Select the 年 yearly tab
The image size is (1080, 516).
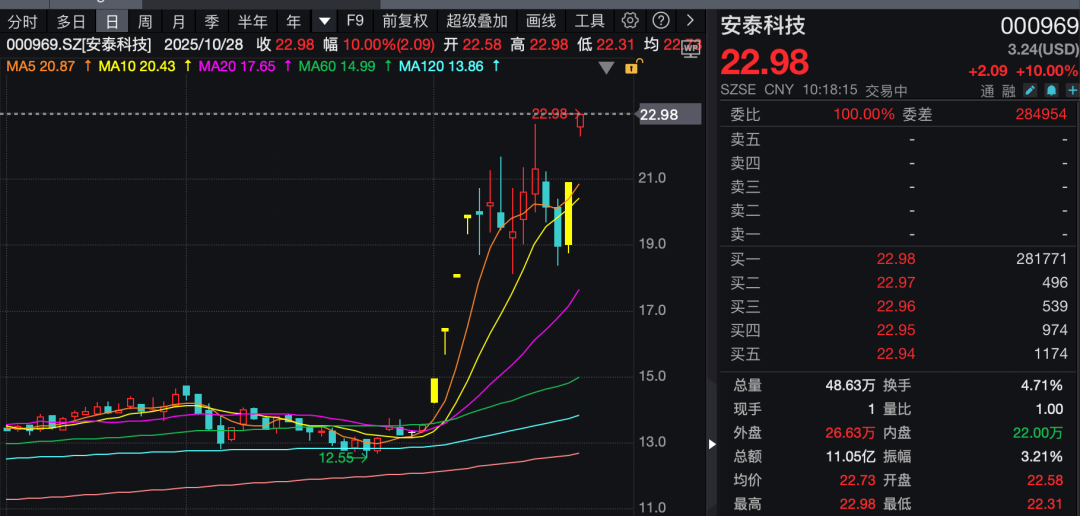click(x=294, y=21)
